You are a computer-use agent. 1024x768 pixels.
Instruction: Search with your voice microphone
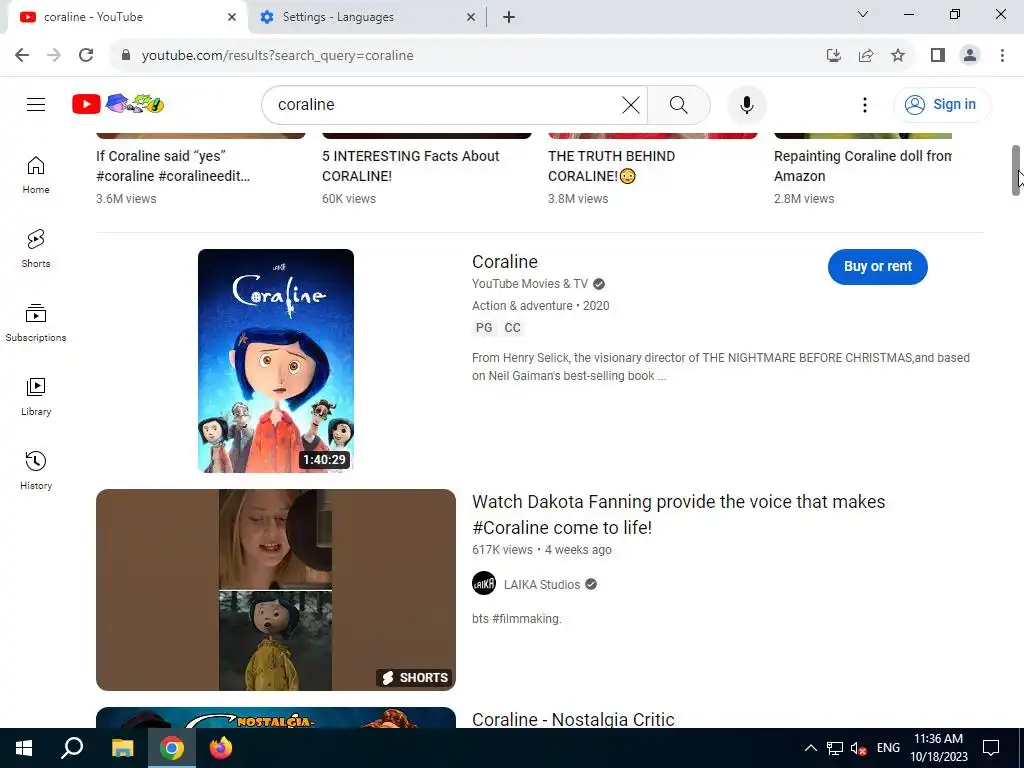746,104
